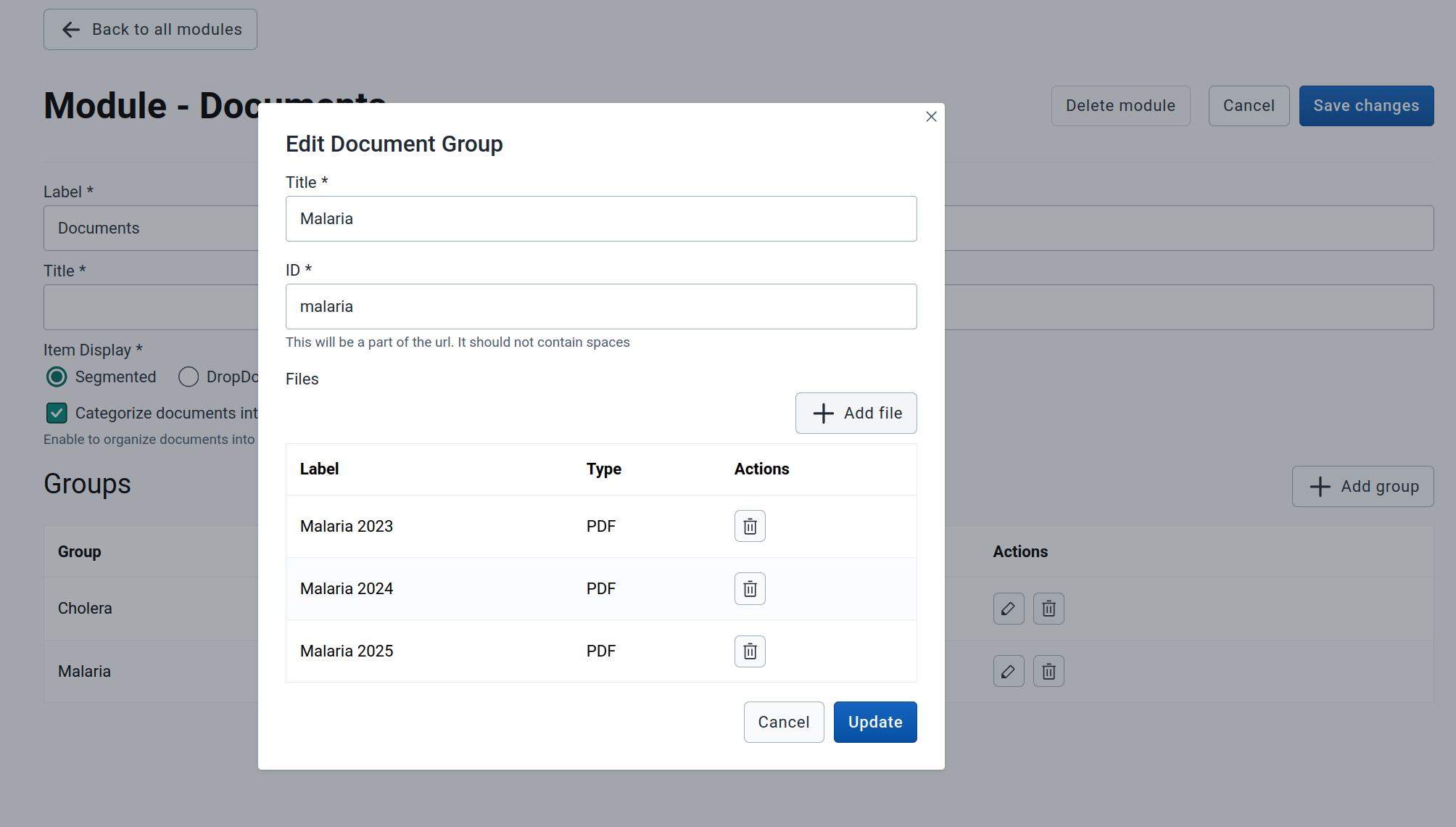Image resolution: width=1456 pixels, height=827 pixels.
Task: Click the Group column header
Action: coord(79,551)
